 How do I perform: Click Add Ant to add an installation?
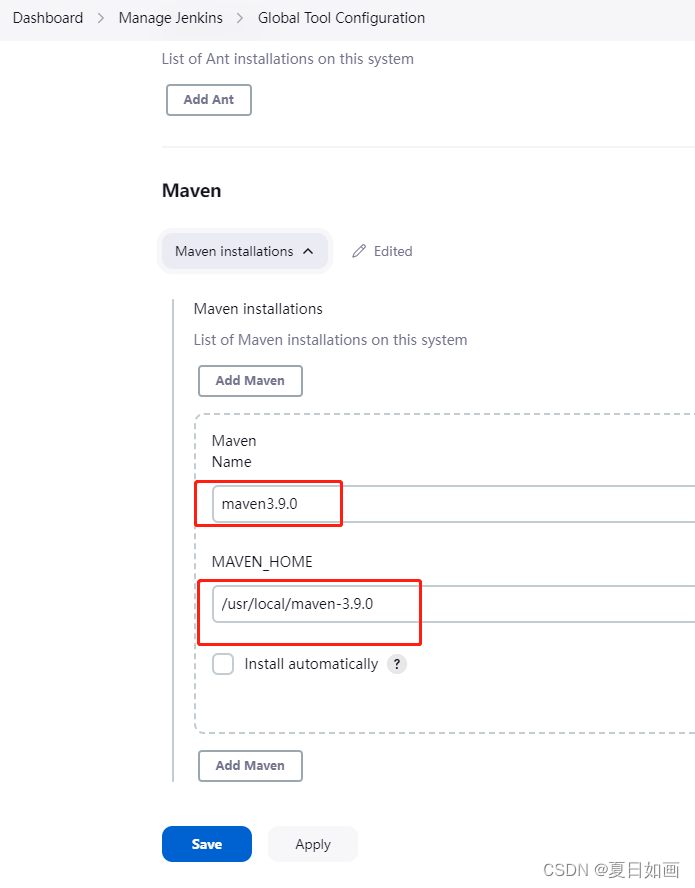(208, 99)
